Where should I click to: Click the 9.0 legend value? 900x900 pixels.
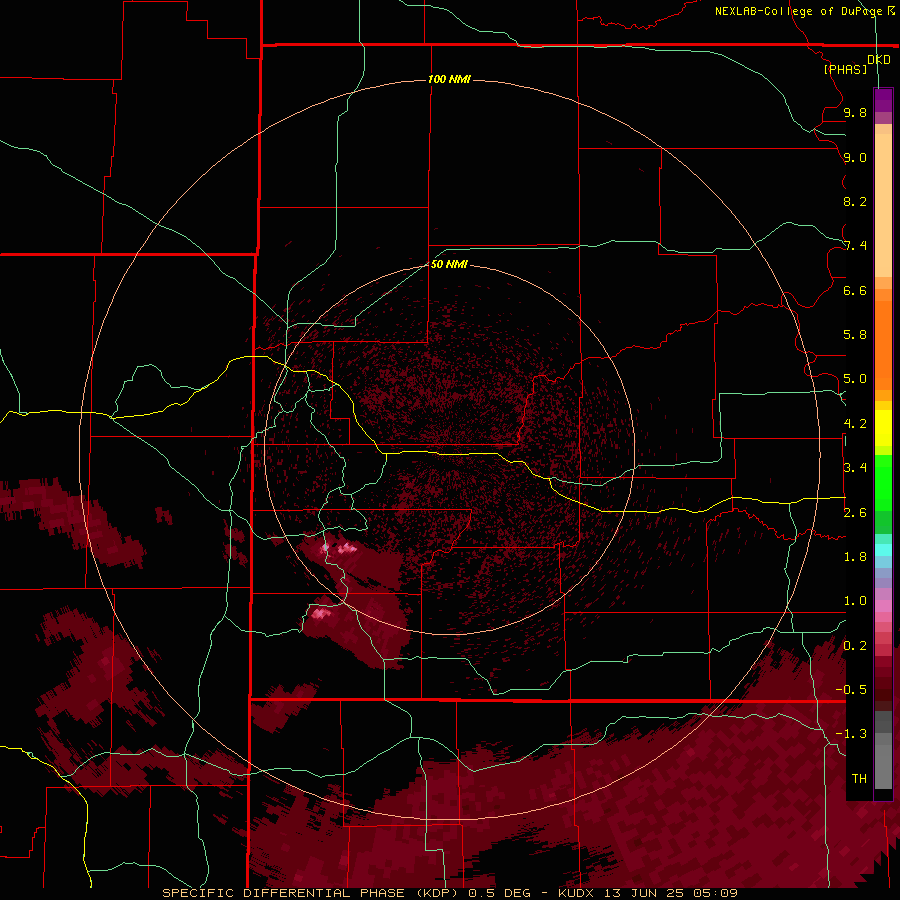tap(855, 157)
